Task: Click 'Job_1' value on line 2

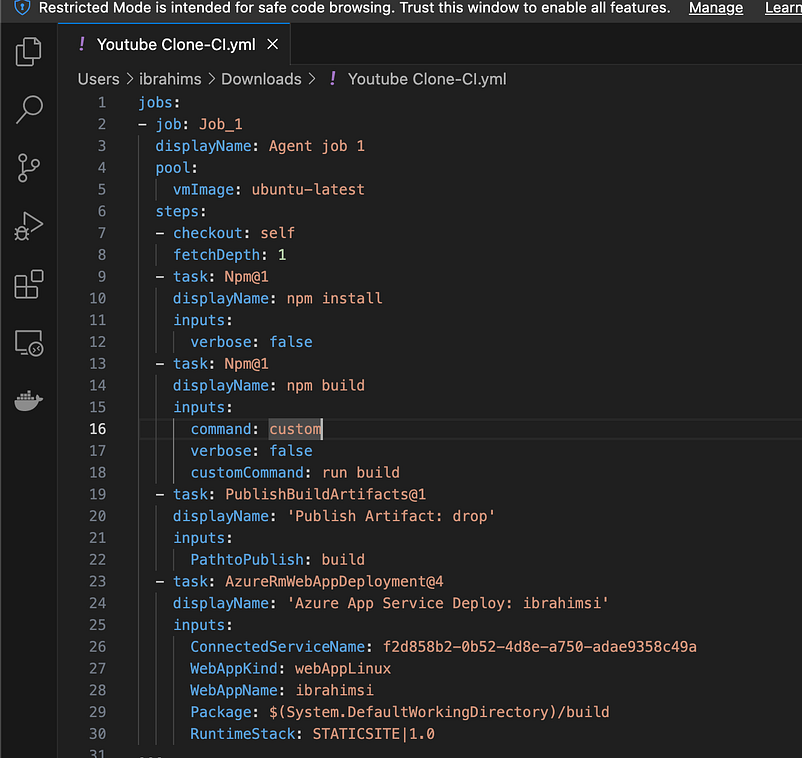Action: click(x=220, y=124)
